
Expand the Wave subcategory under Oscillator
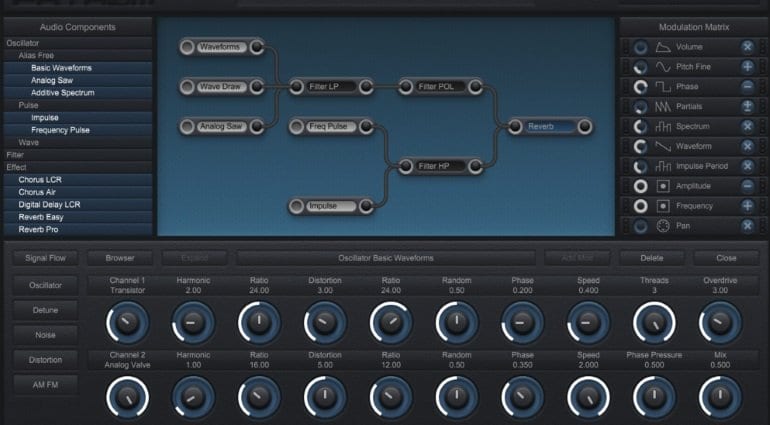tap(29, 142)
